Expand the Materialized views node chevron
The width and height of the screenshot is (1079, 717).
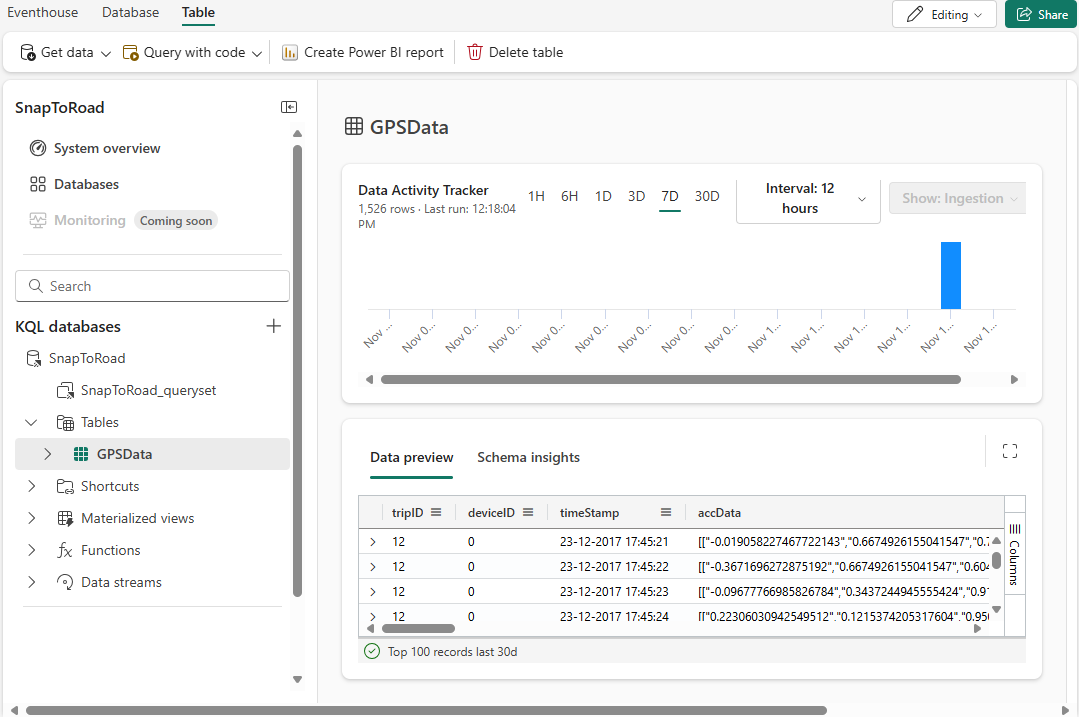(x=31, y=518)
